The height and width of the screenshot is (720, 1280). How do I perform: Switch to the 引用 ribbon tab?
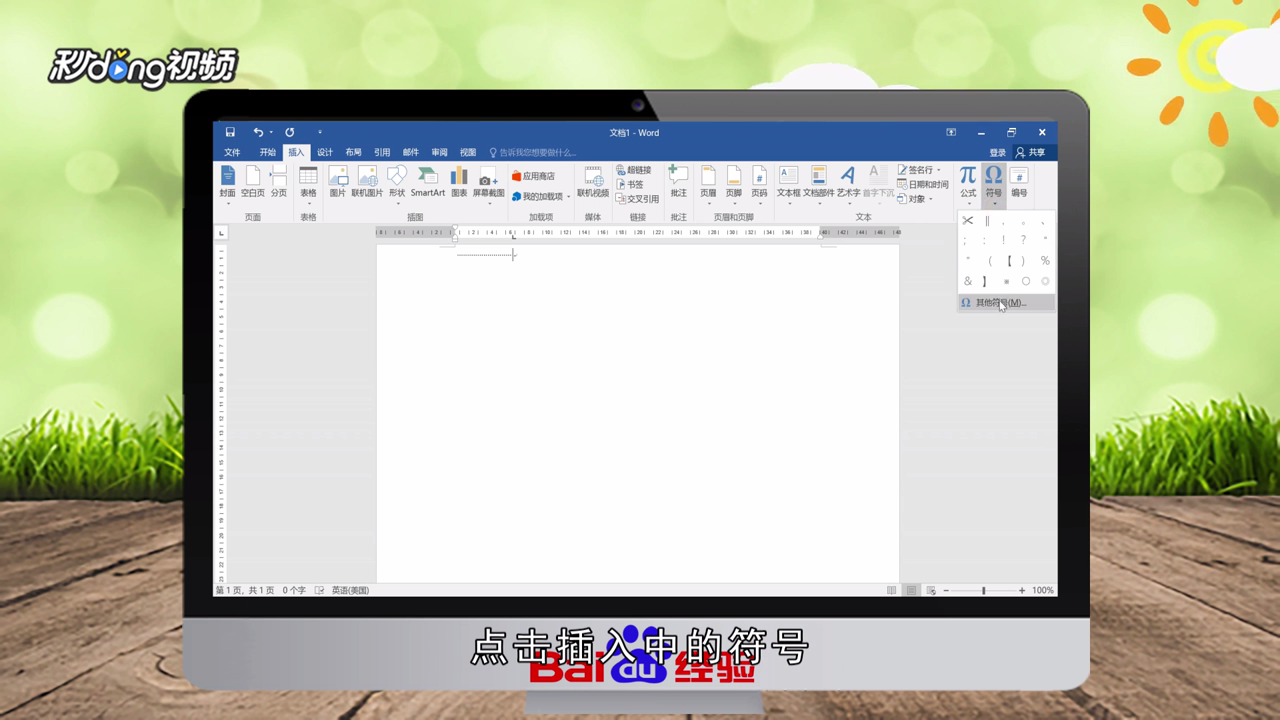(x=382, y=152)
